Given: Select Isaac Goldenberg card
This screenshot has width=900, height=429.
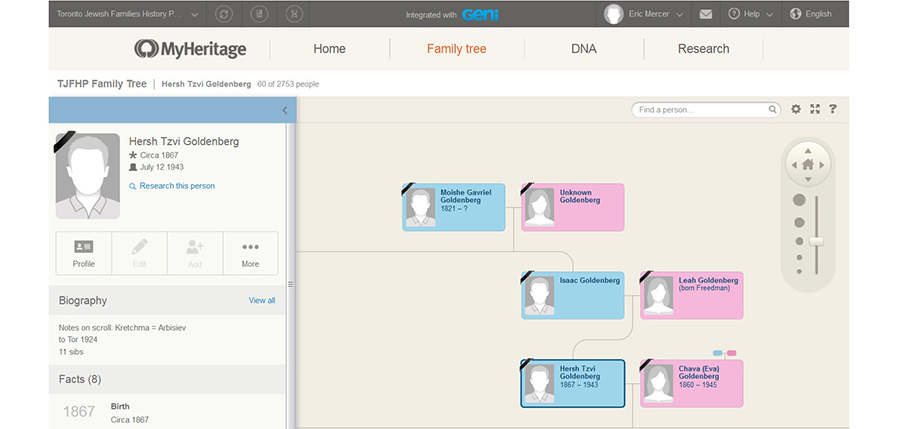Looking at the screenshot, I should point(573,295).
